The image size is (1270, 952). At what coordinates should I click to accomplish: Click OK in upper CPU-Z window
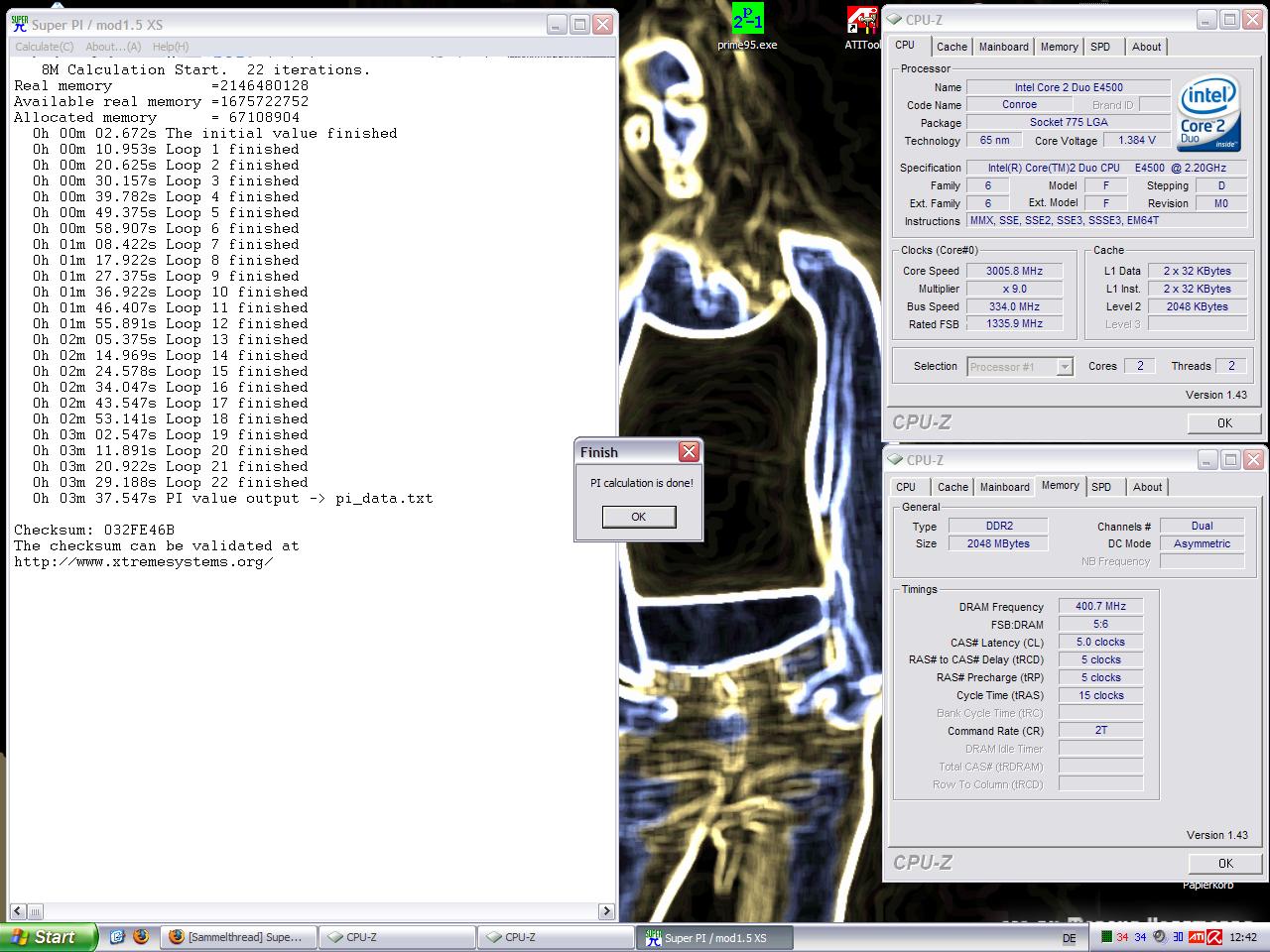coord(1224,422)
